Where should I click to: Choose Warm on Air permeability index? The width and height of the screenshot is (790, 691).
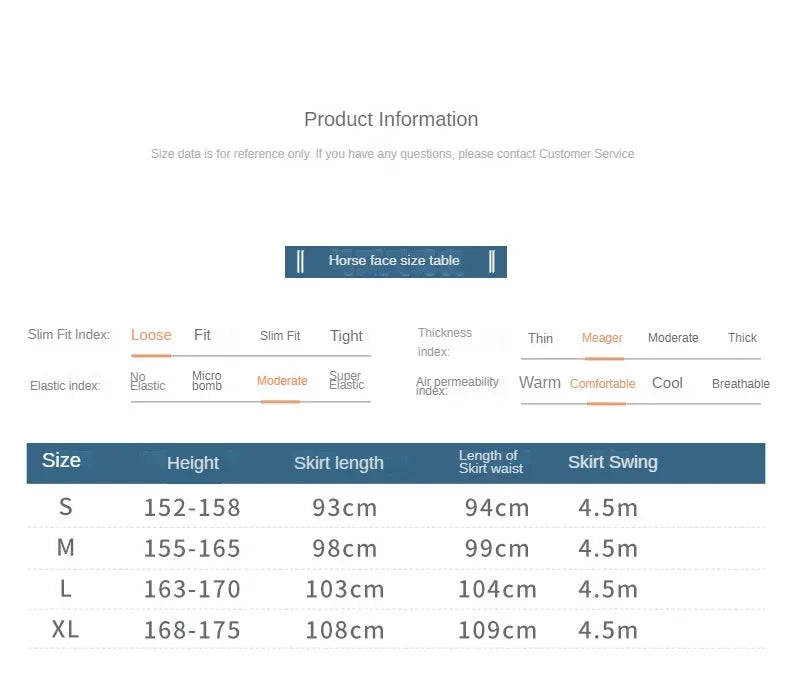(540, 383)
